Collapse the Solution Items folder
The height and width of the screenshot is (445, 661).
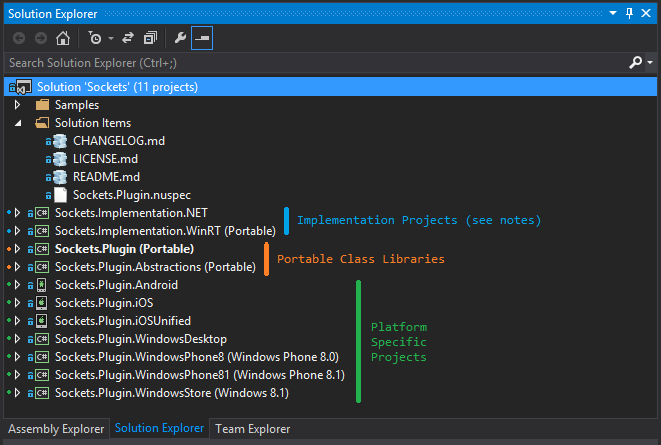(x=18, y=123)
